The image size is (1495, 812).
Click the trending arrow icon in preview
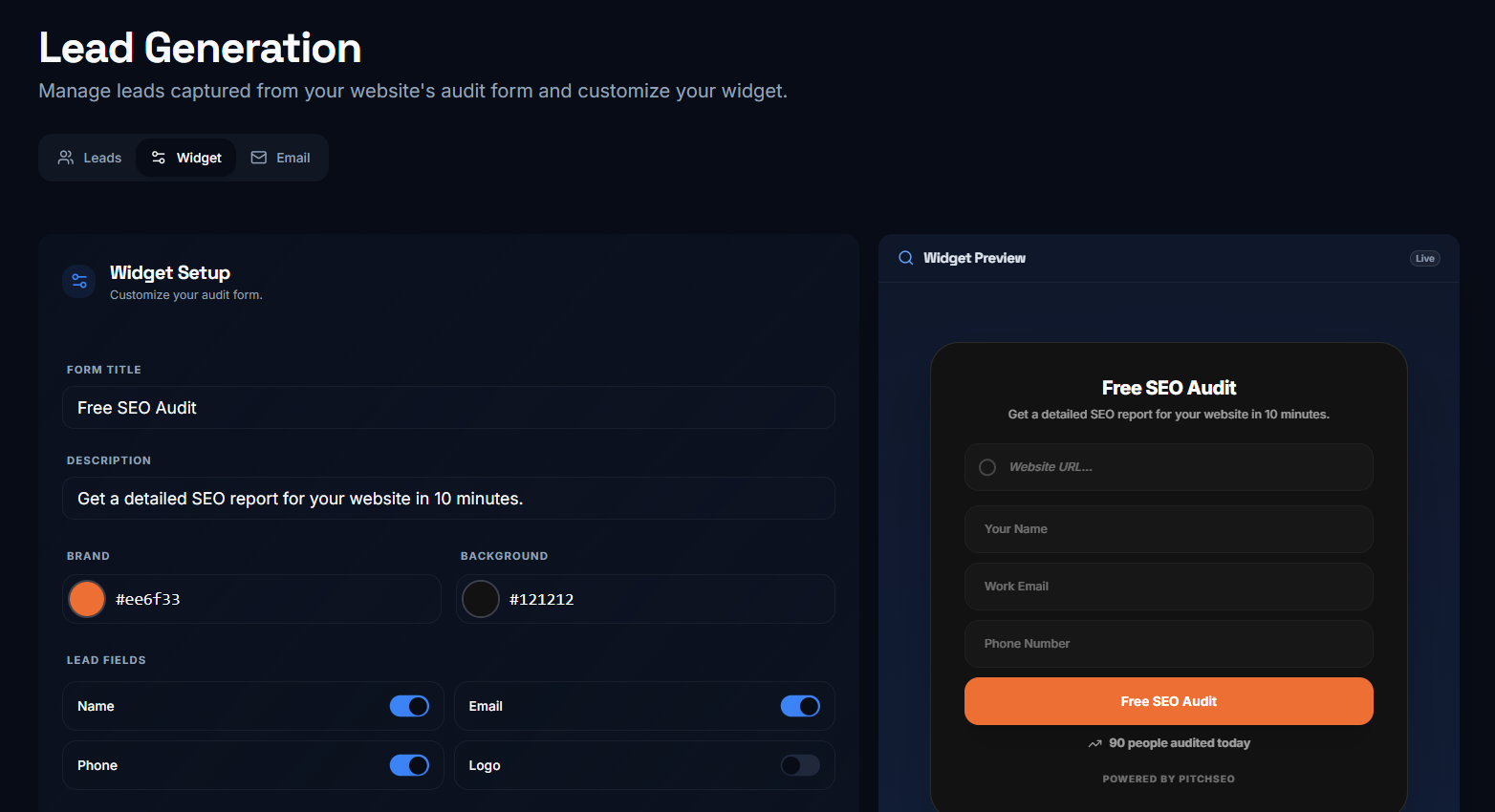coord(1095,743)
